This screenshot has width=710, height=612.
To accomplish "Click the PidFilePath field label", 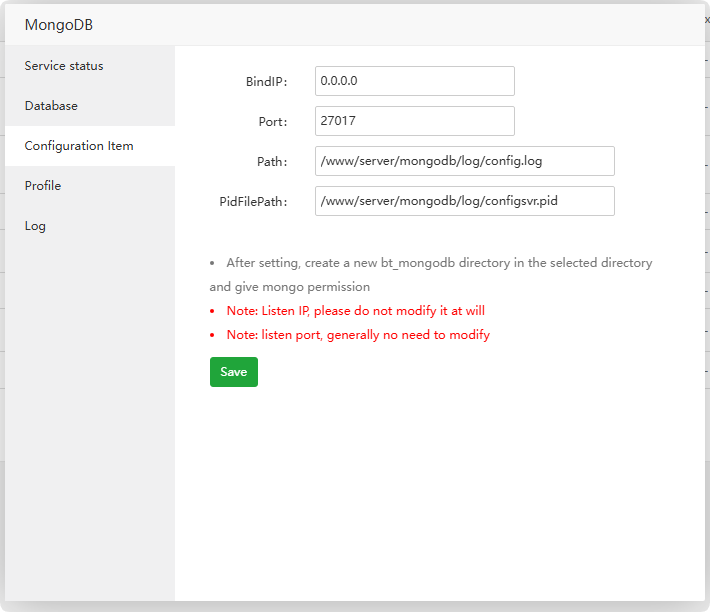I will point(253,202).
